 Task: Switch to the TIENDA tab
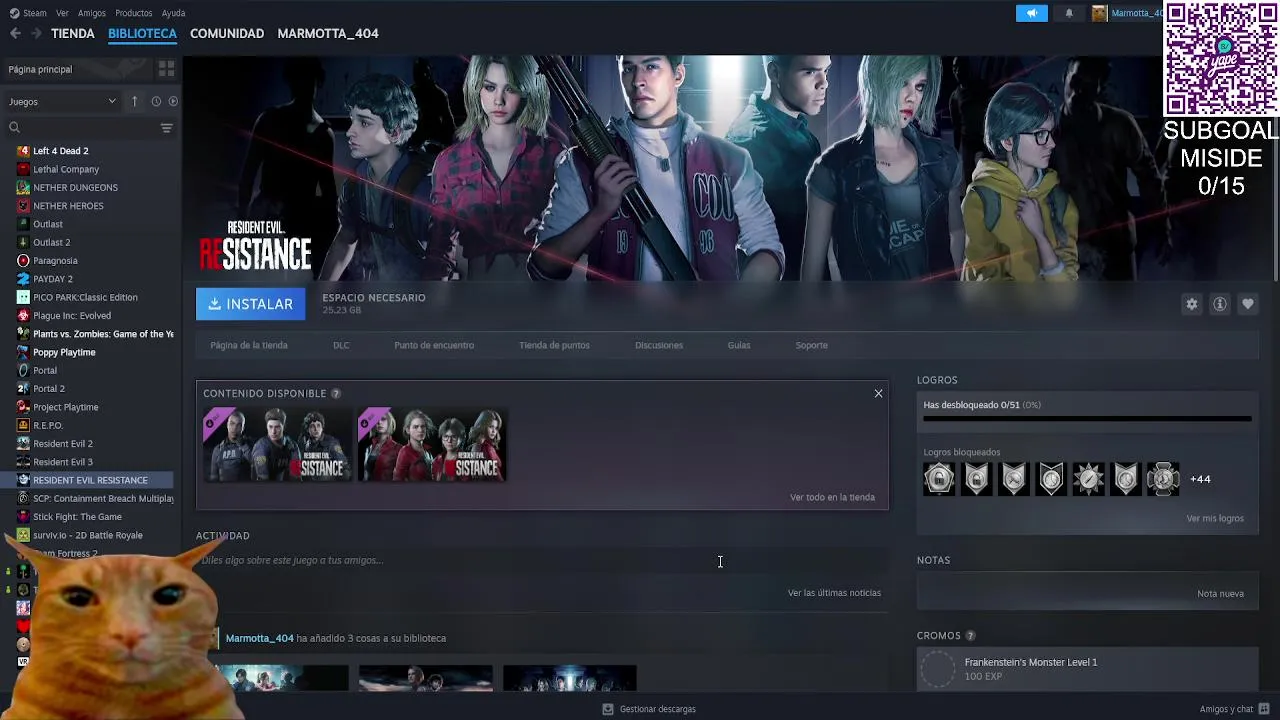click(x=73, y=33)
